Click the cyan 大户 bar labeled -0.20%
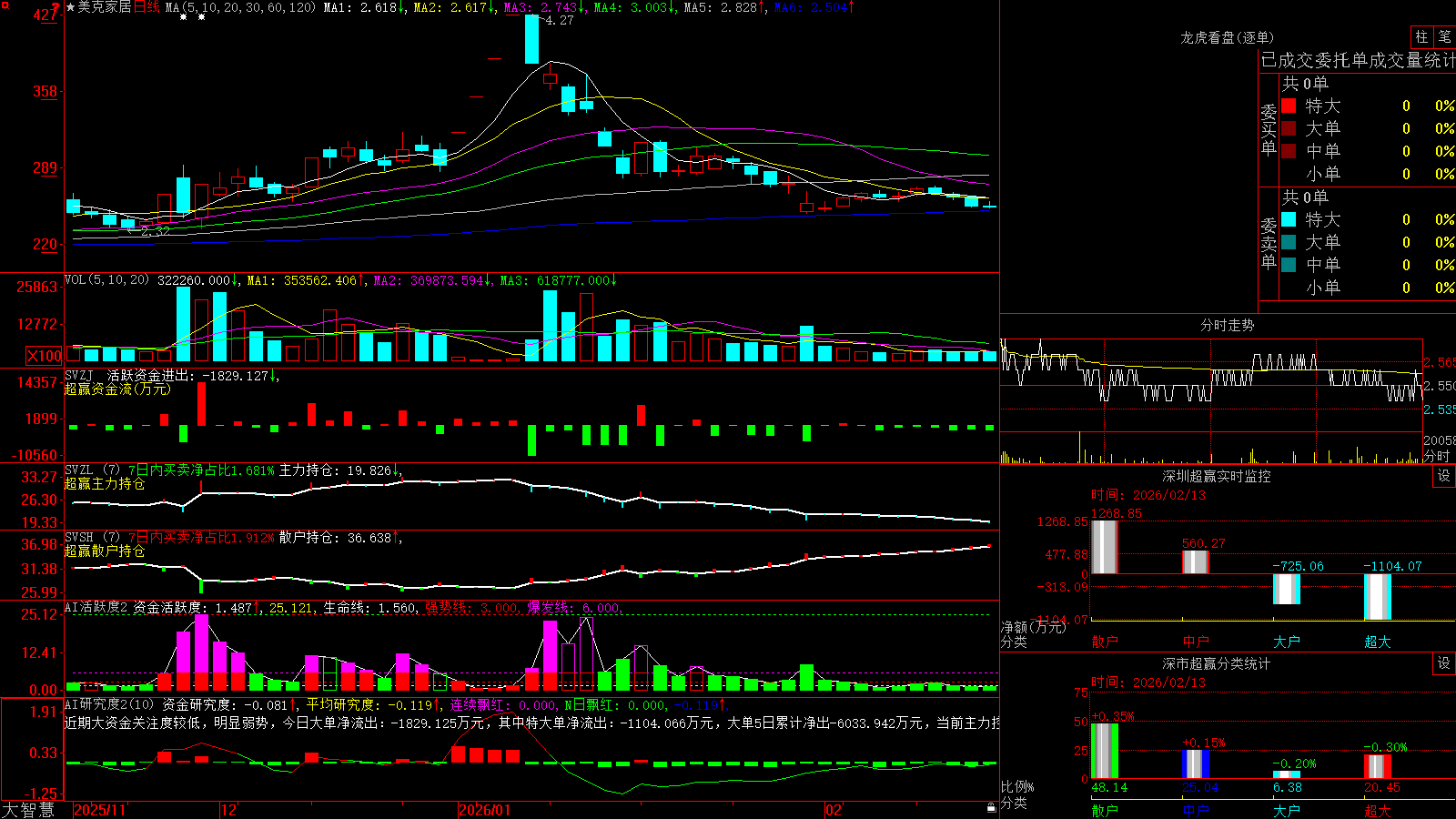This screenshot has width=1456, height=819. coord(1286,774)
